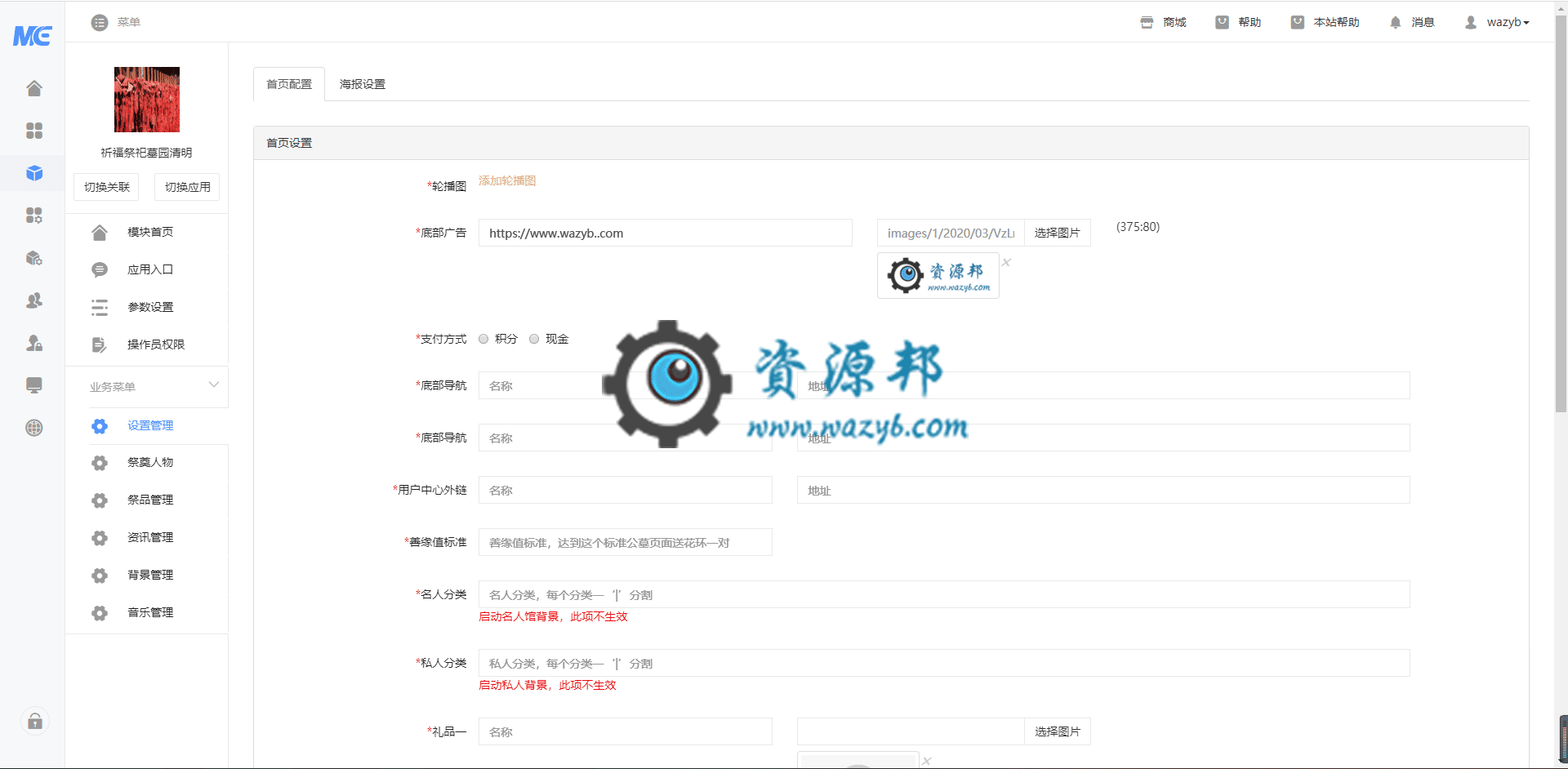Viewport: 1568px width, 769px height.
Task: Switch to 海报设置 tab
Action: click(363, 84)
